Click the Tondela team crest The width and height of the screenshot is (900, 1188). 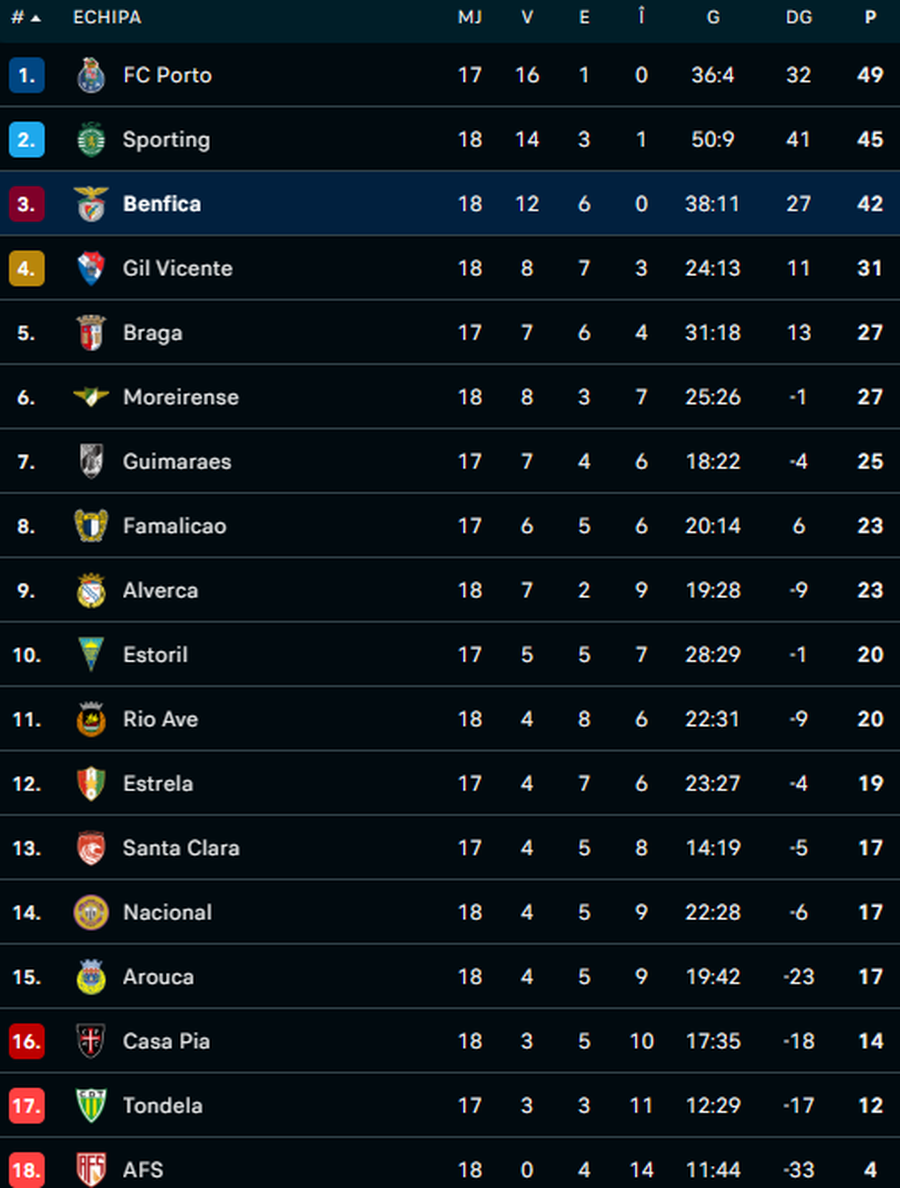point(91,1106)
